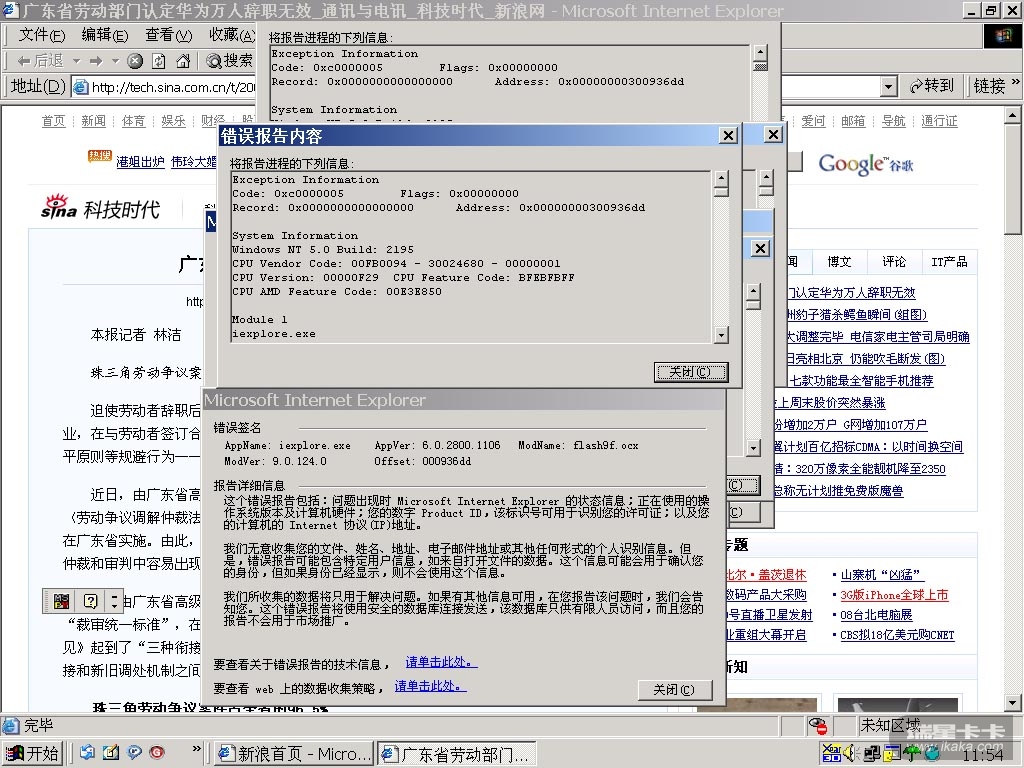Image resolution: width=1024 pixels, height=768 pixels.
Task: Click the Sina 科技时代 logo
Action: [100, 208]
